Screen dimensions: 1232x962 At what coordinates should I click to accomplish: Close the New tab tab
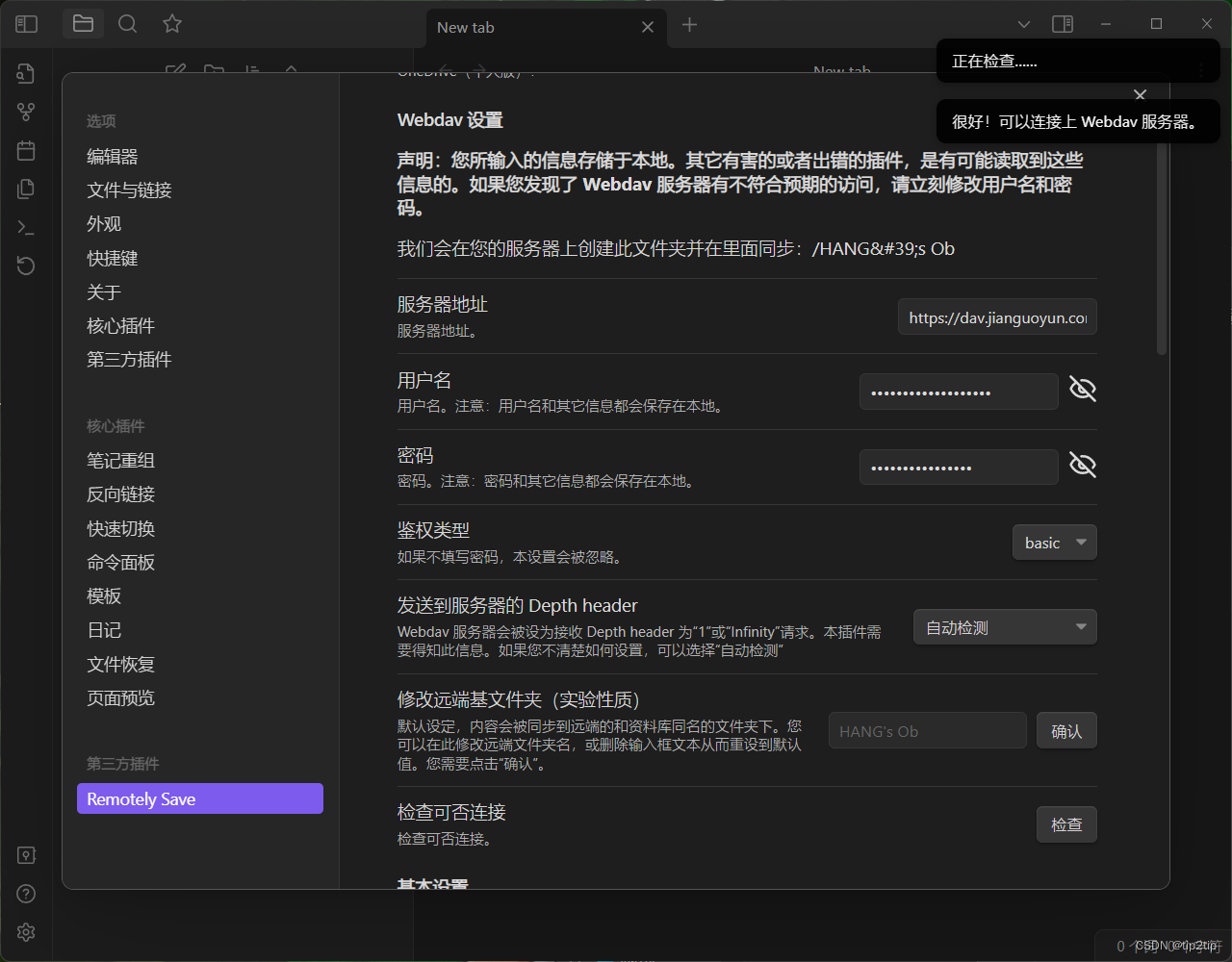(x=648, y=27)
